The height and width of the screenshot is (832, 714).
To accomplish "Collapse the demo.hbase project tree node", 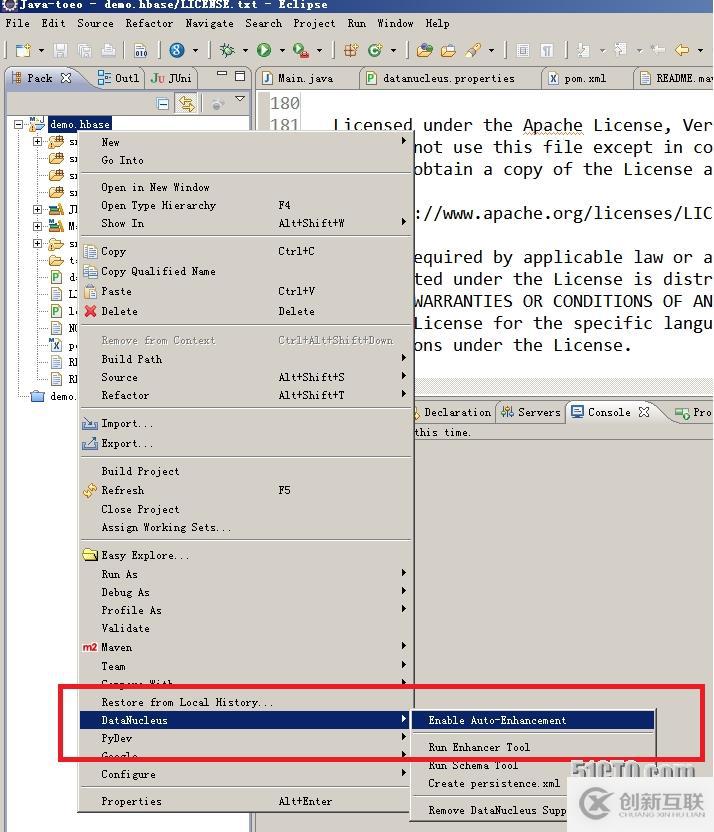I will click(x=19, y=124).
